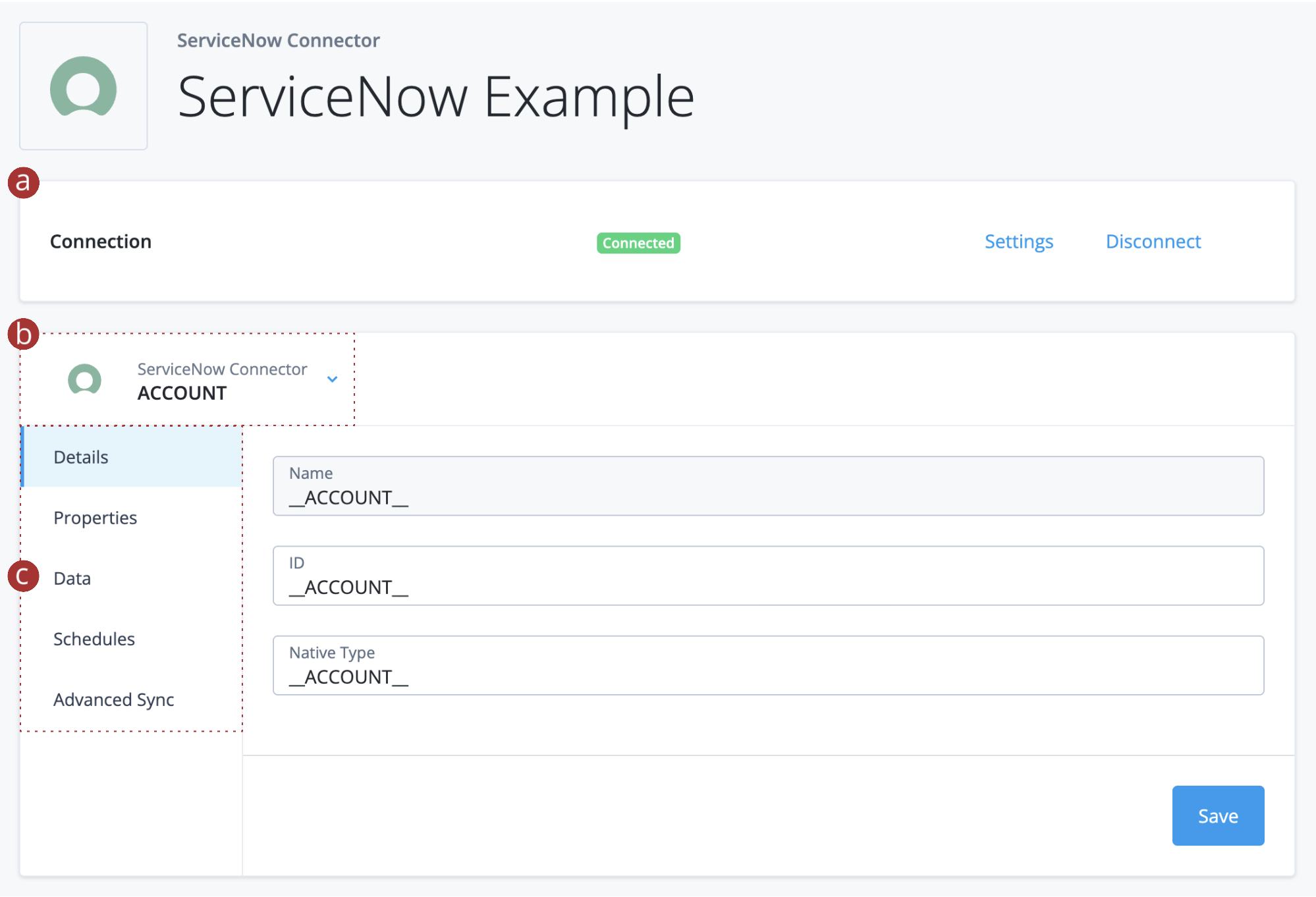This screenshot has height=897, width=1316.
Task: Focus the ID input field
Action: [x=768, y=576]
